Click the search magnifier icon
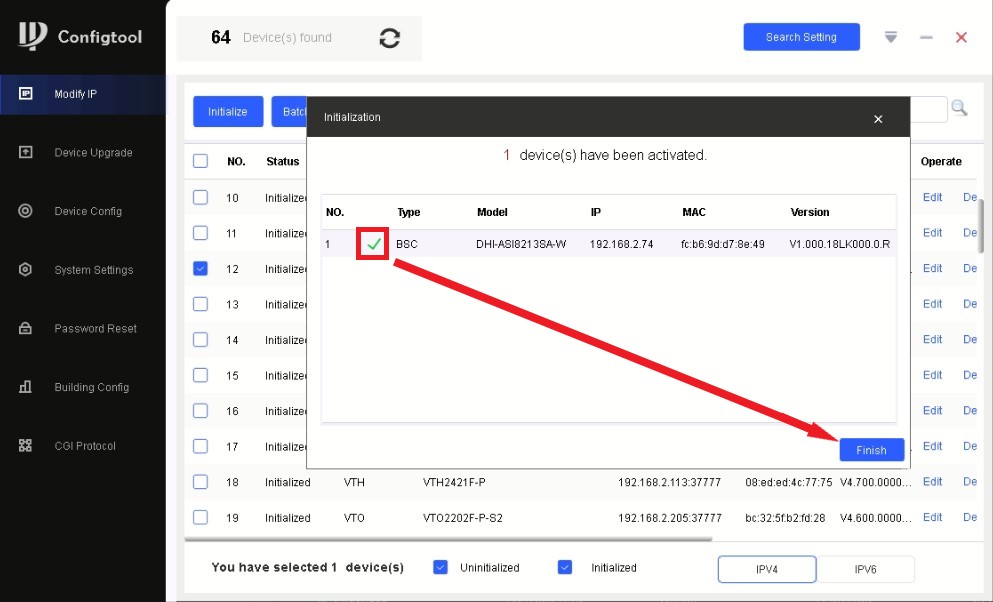 [x=959, y=108]
